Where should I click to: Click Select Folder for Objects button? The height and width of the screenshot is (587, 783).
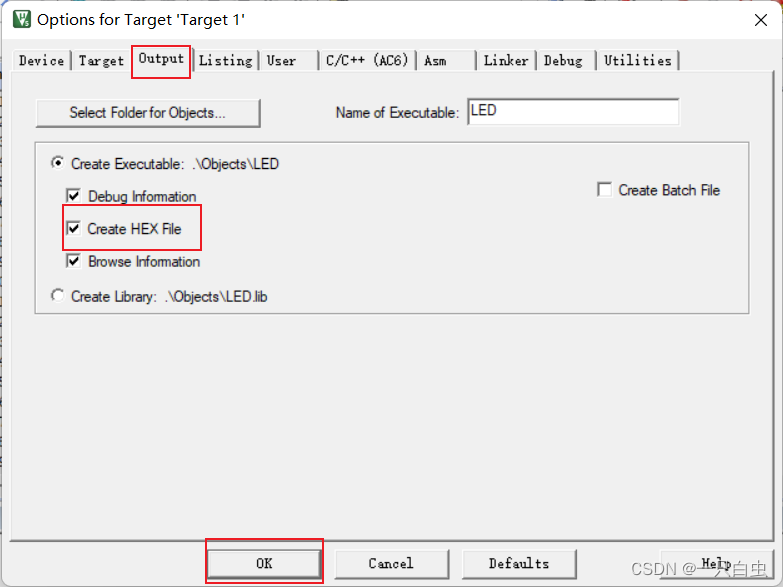148,113
